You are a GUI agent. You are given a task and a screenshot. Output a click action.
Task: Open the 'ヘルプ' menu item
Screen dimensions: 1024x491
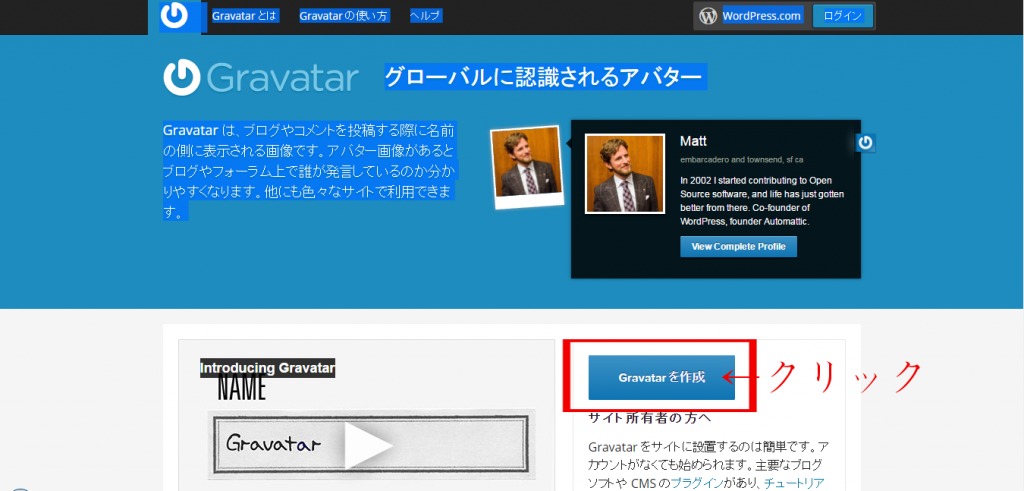425,16
